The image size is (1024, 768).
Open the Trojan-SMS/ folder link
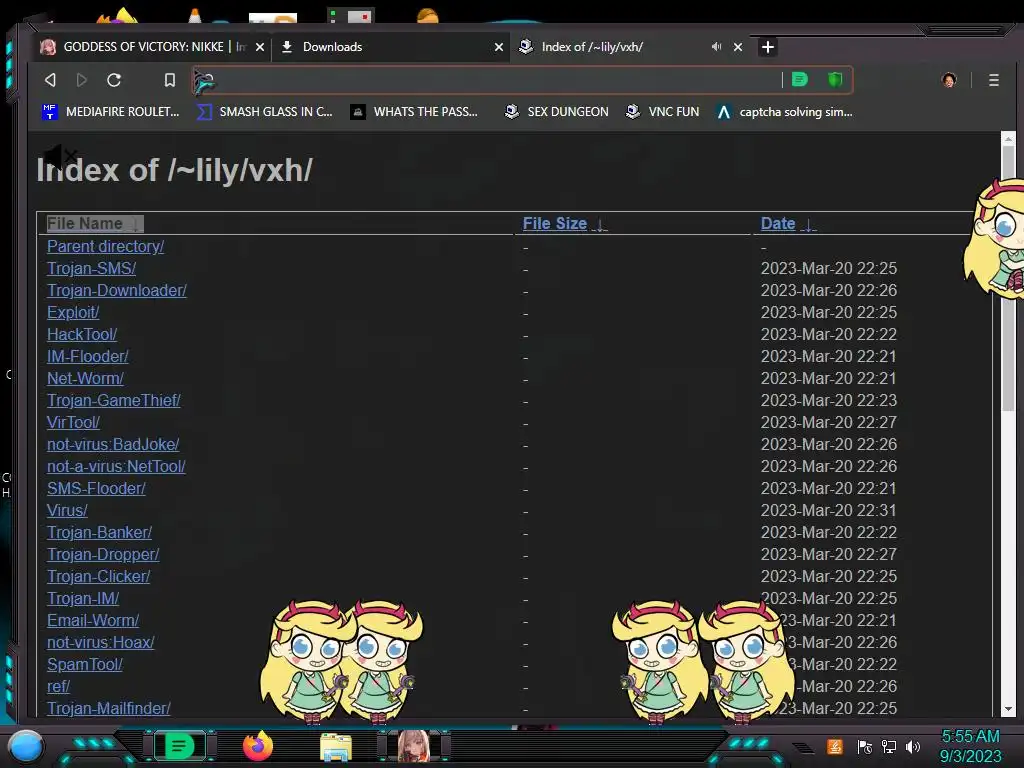point(91,268)
